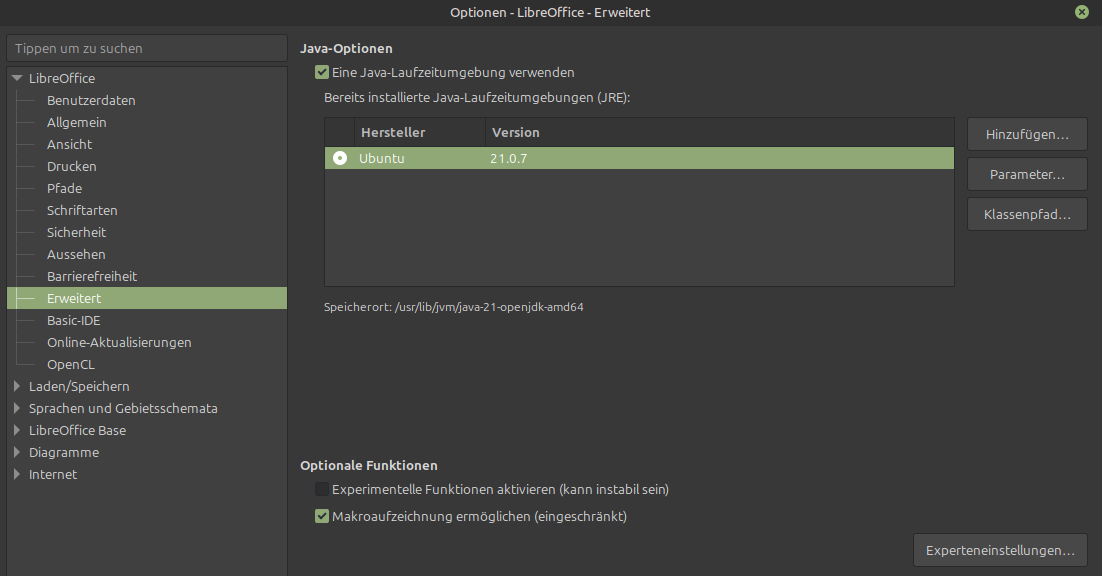
Task: Expand the LibreOffice Base node
Action: 17,430
